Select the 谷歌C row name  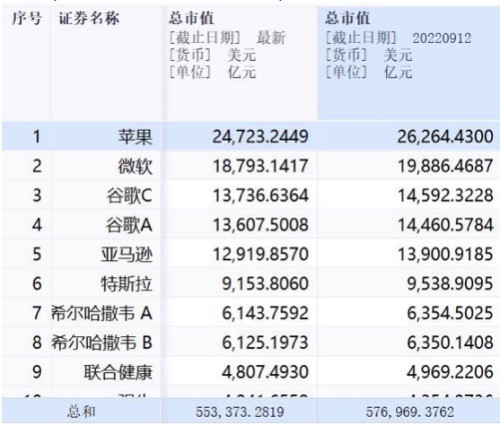[x=129, y=195]
